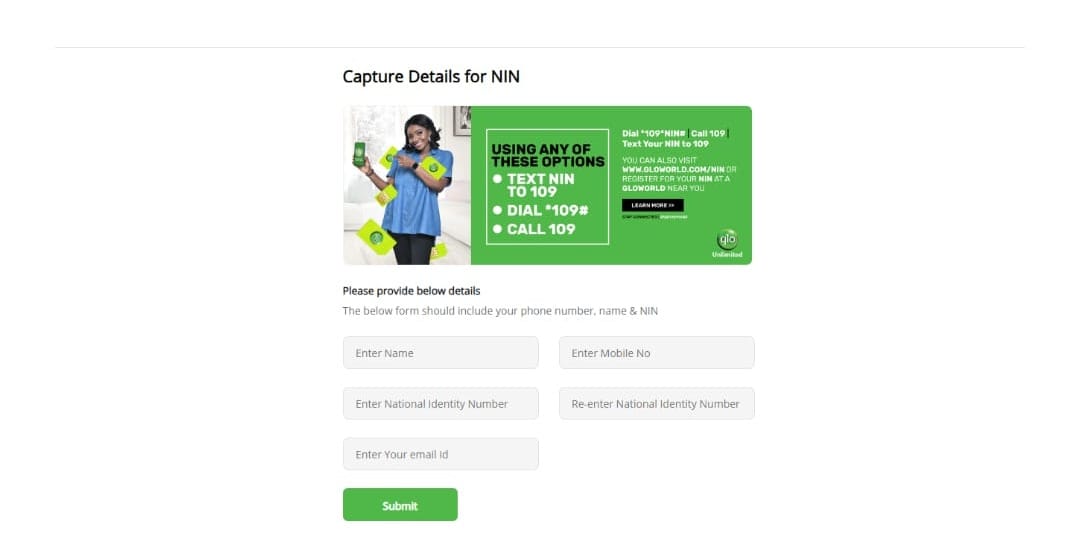The height and width of the screenshot is (549, 1080).
Task: Click the Capture Details for NIN heading
Action: point(431,76)
